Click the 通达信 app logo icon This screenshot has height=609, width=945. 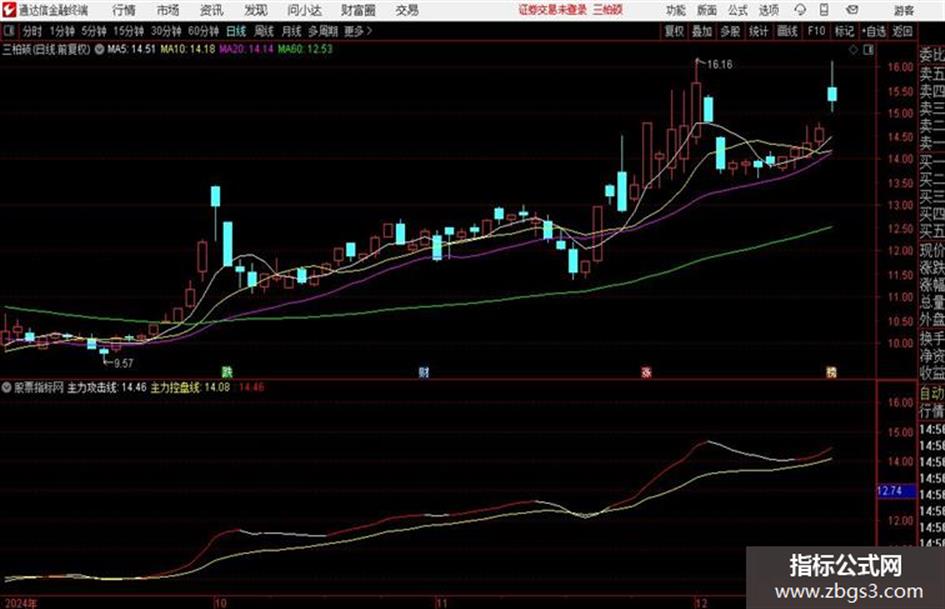(9, 10)
